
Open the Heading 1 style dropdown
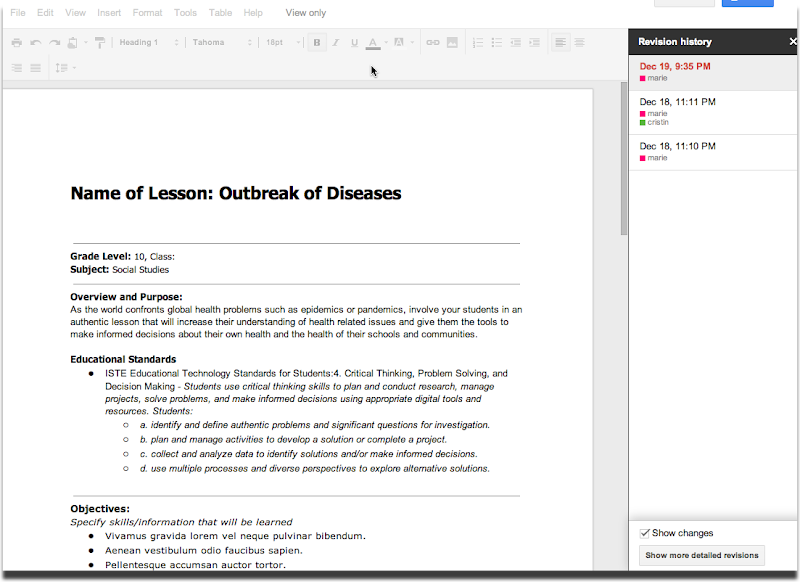coord(148,42)
